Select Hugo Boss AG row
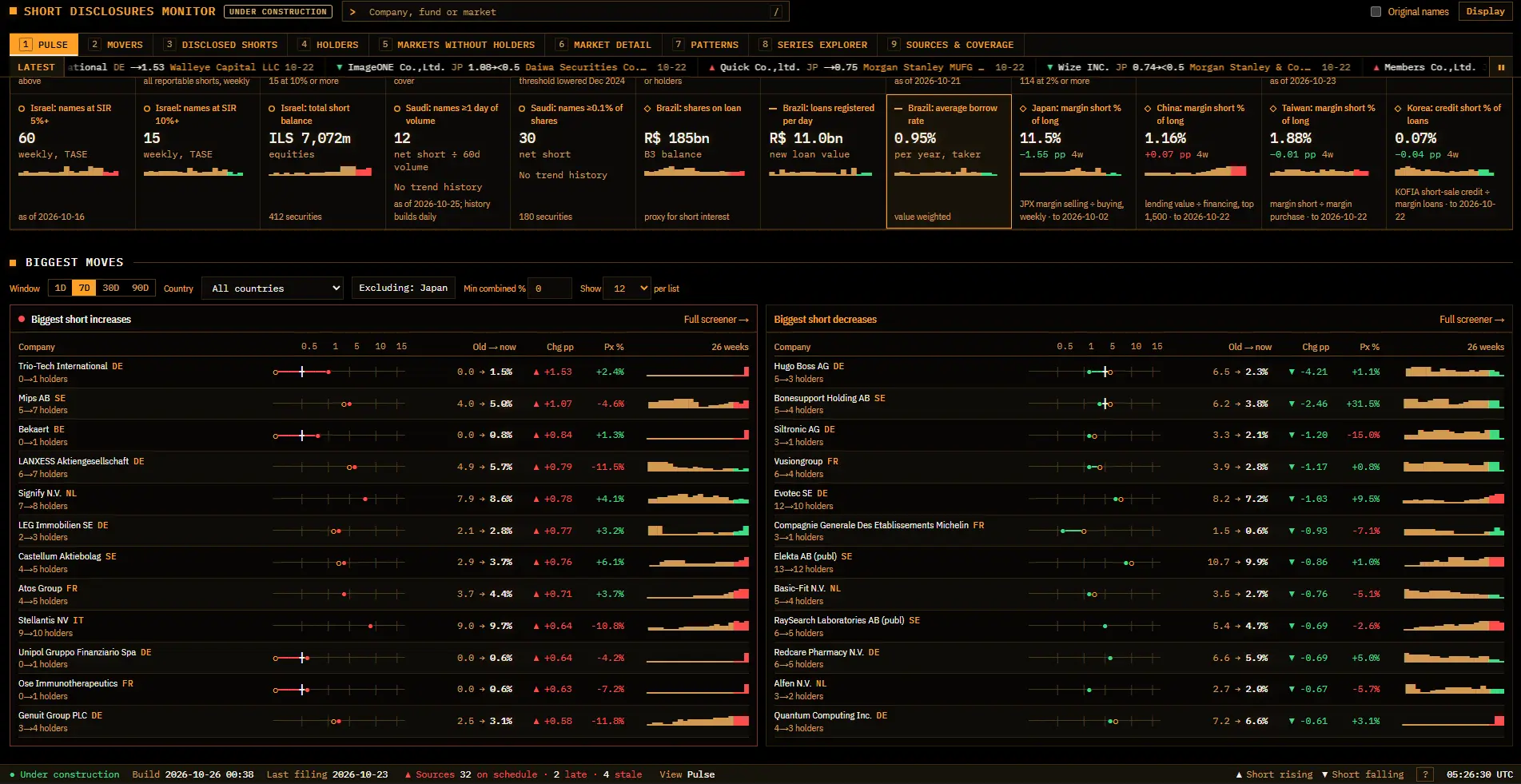1521x784 pixels. [1139, 372]
